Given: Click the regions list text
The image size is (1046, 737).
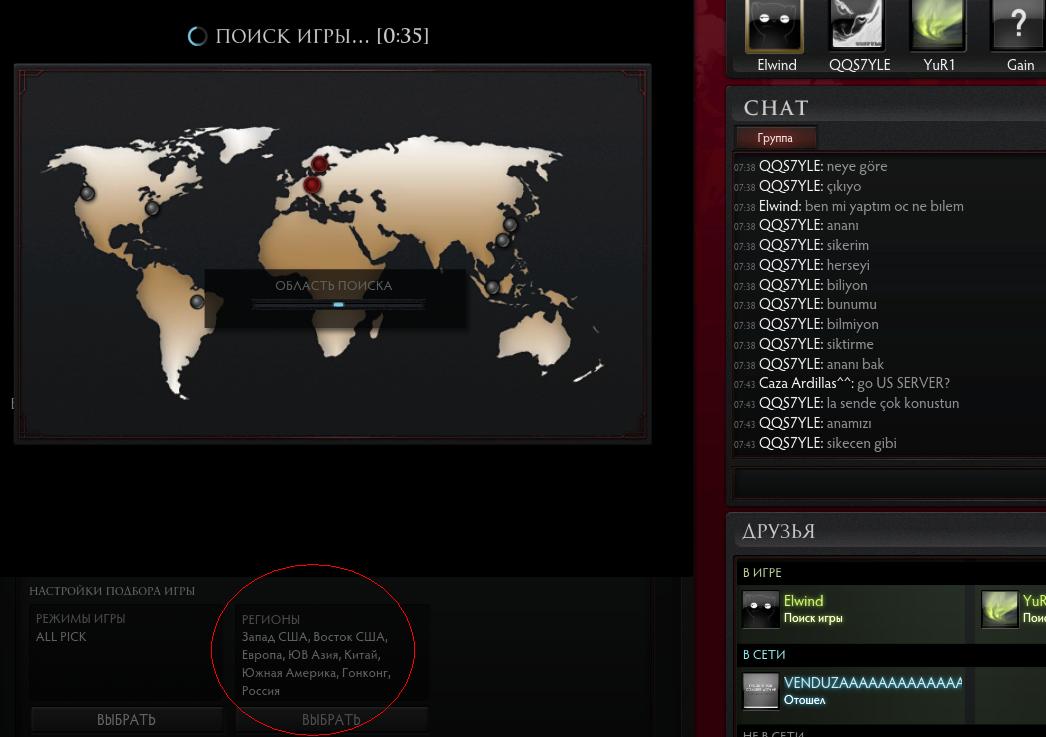Looking at the screenshot, I should [x=316, y=664].
